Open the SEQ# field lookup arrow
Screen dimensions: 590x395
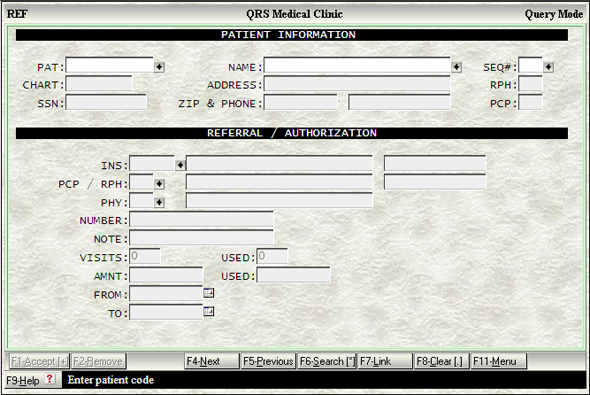pyautogui.click(x=548, y=67)
